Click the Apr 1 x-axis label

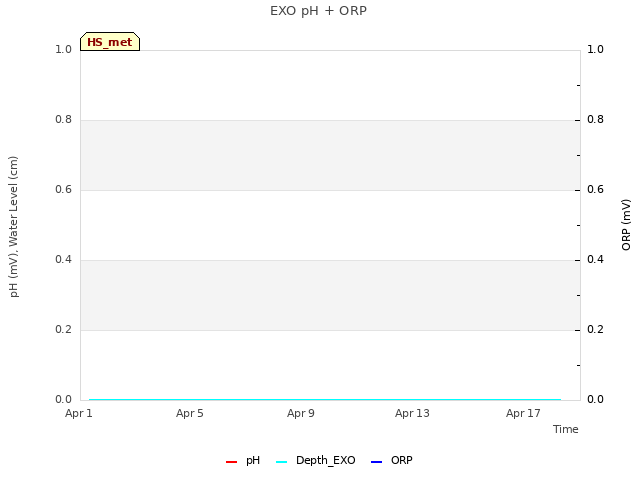point(79,413)
